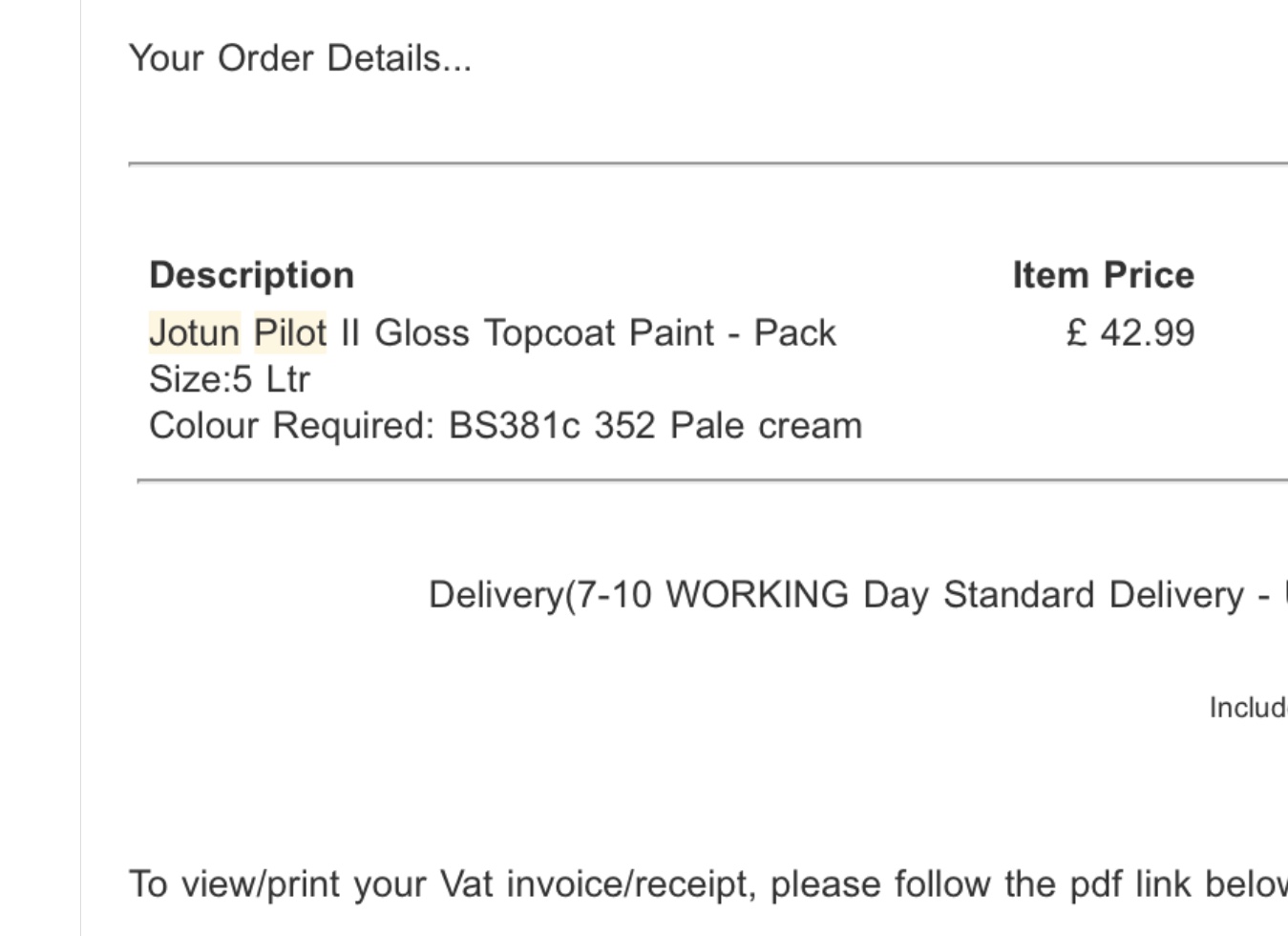Click the Colour Required BS381c 352 text
The width and height of the screenshot is (1288, 936).
(x=402, y=425)
